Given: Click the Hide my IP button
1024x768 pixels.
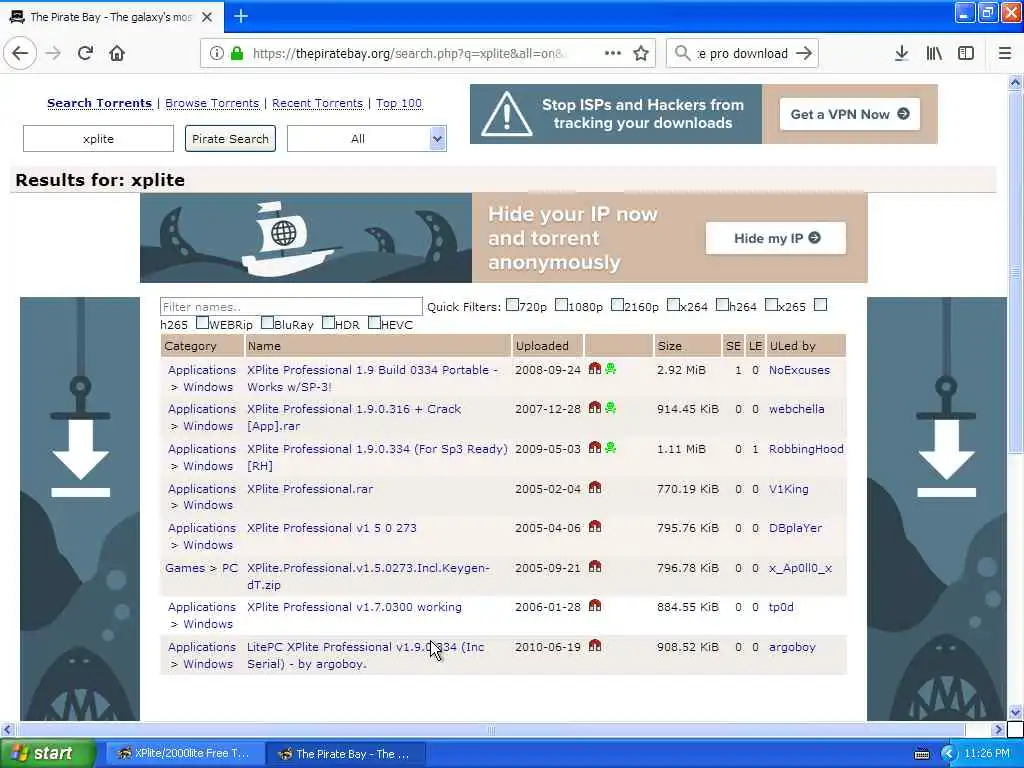Looking at the screenshot, I should pyautogui.click(x=776, y=238).
